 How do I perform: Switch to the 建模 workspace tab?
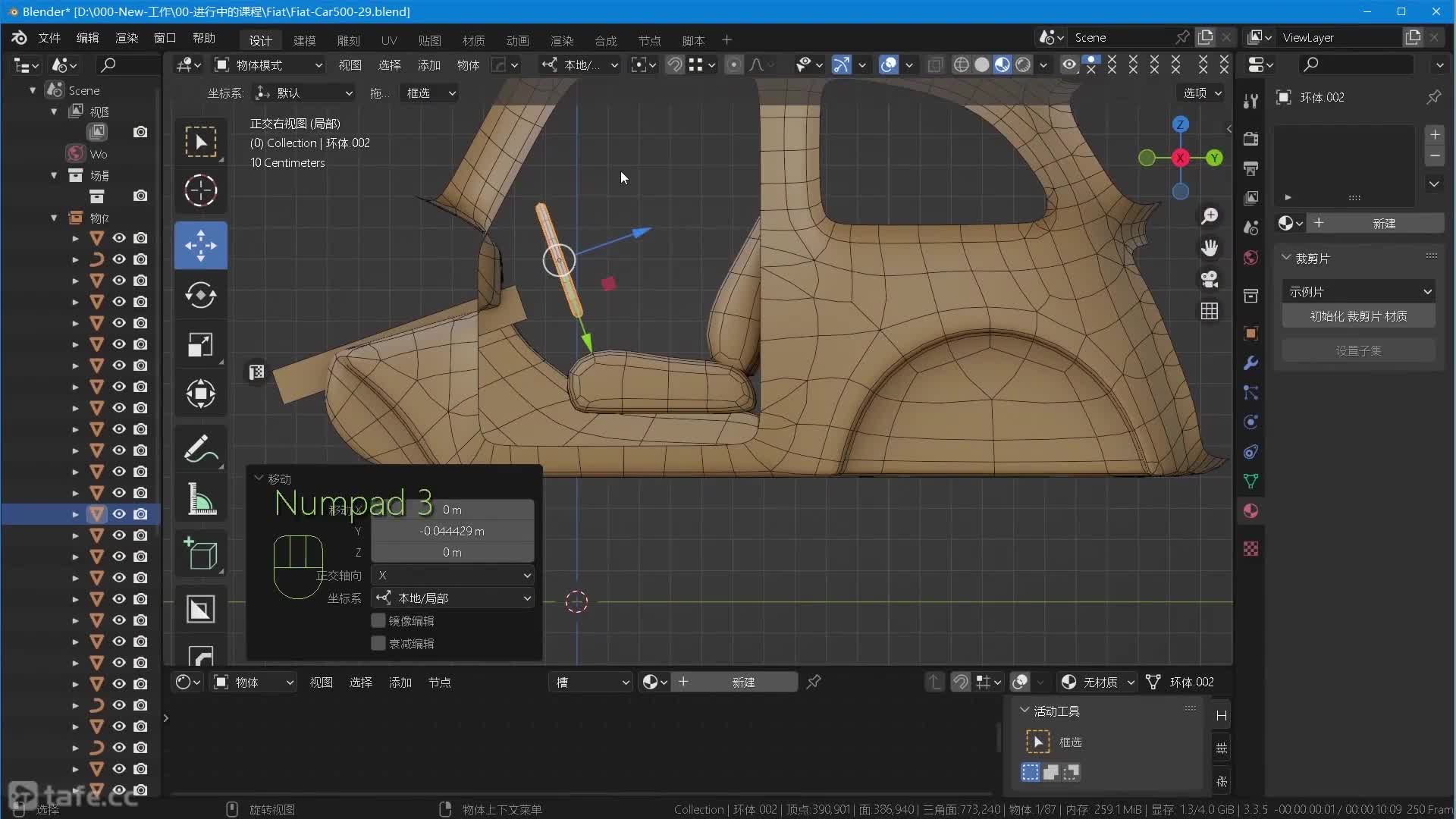pyautogui.click(x=305, y=40)
